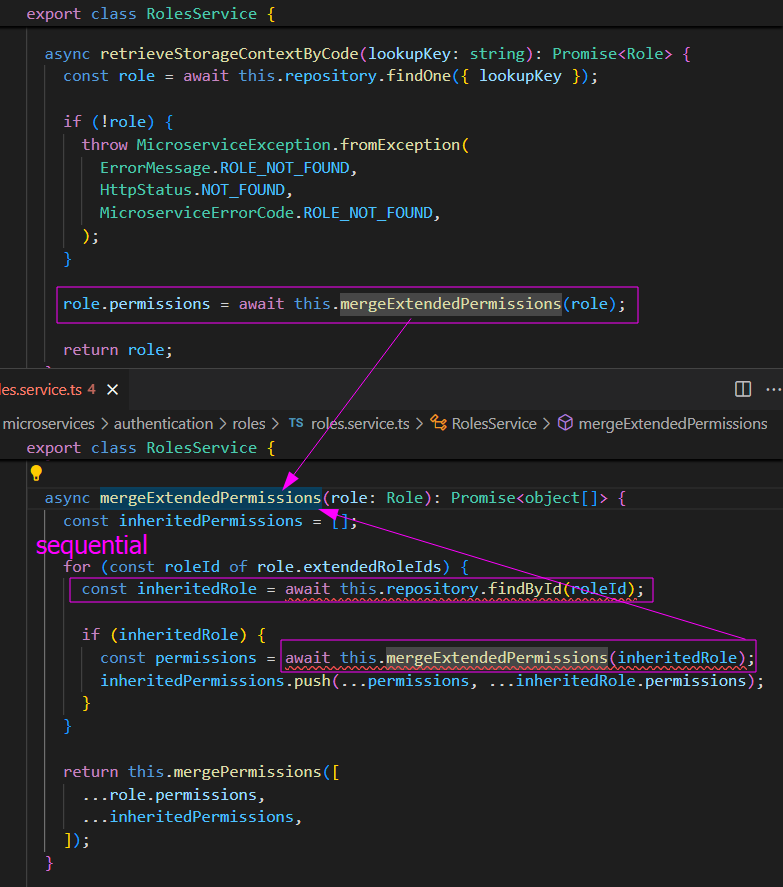
Task: Click the lightbulb quick fix icon
Action: point(36,473)
